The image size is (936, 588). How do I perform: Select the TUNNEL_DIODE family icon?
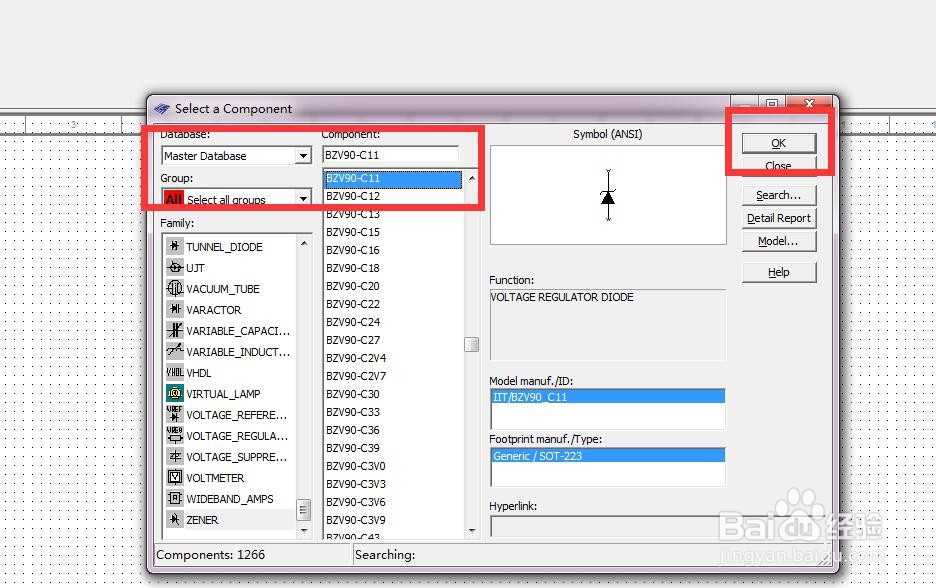175,246
